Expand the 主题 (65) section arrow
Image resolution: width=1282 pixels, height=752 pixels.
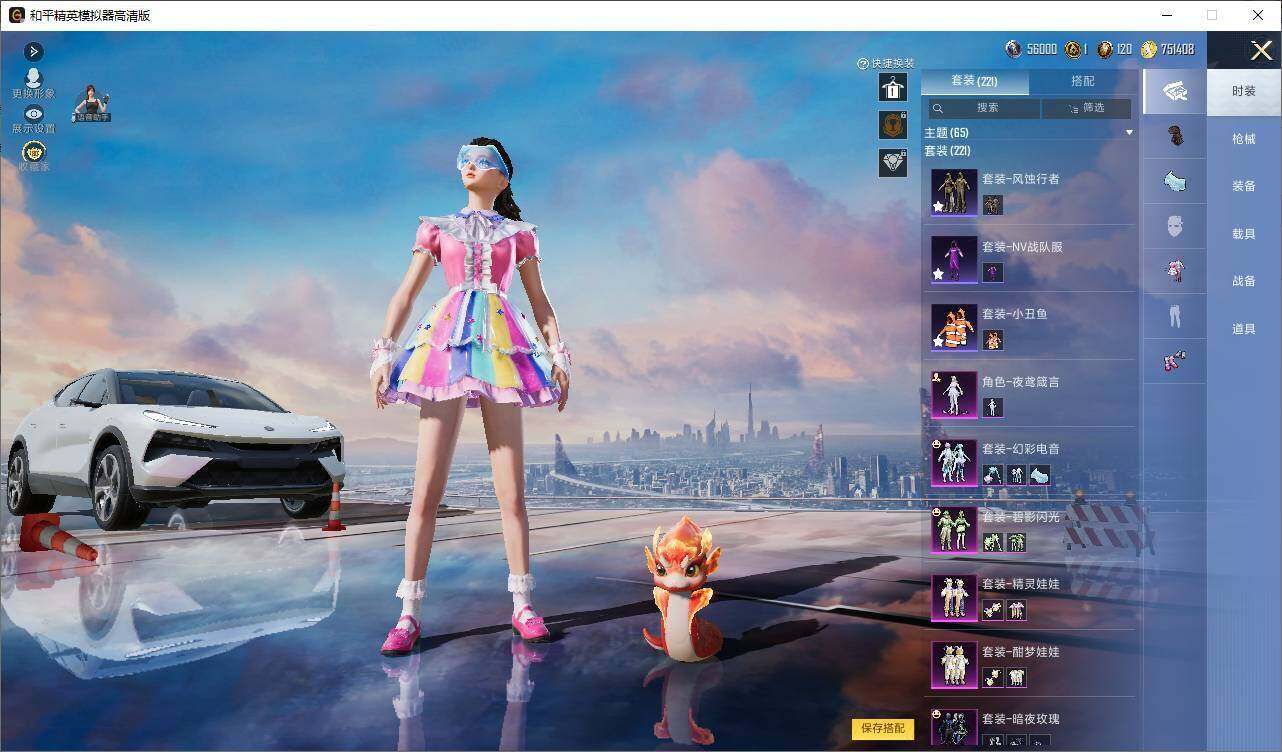(x=1129, y=133)
